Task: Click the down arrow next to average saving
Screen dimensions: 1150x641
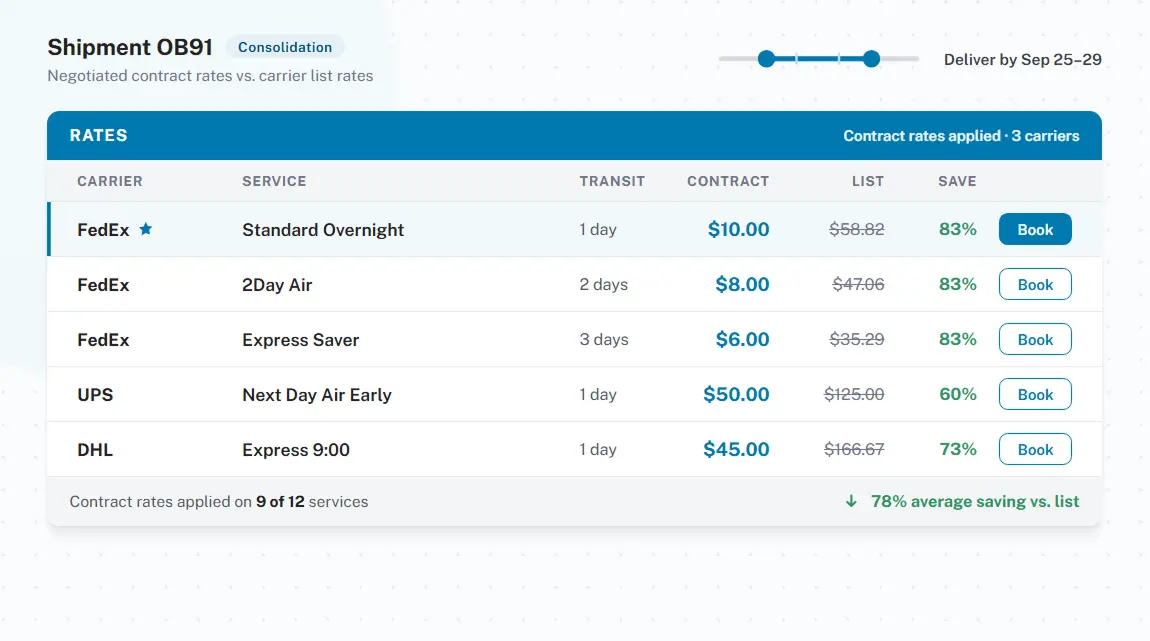Action: tap(851, 501)
